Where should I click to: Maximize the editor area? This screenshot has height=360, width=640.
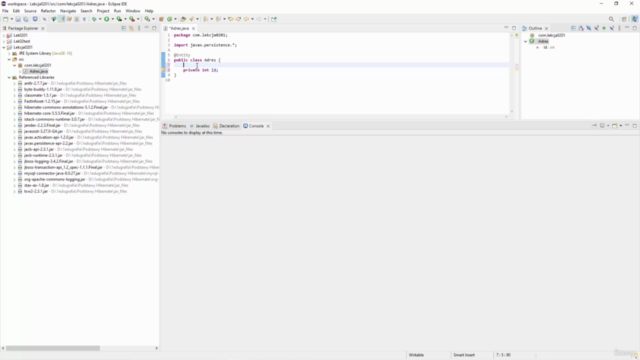pyautogui.click(x=514, y=28)
